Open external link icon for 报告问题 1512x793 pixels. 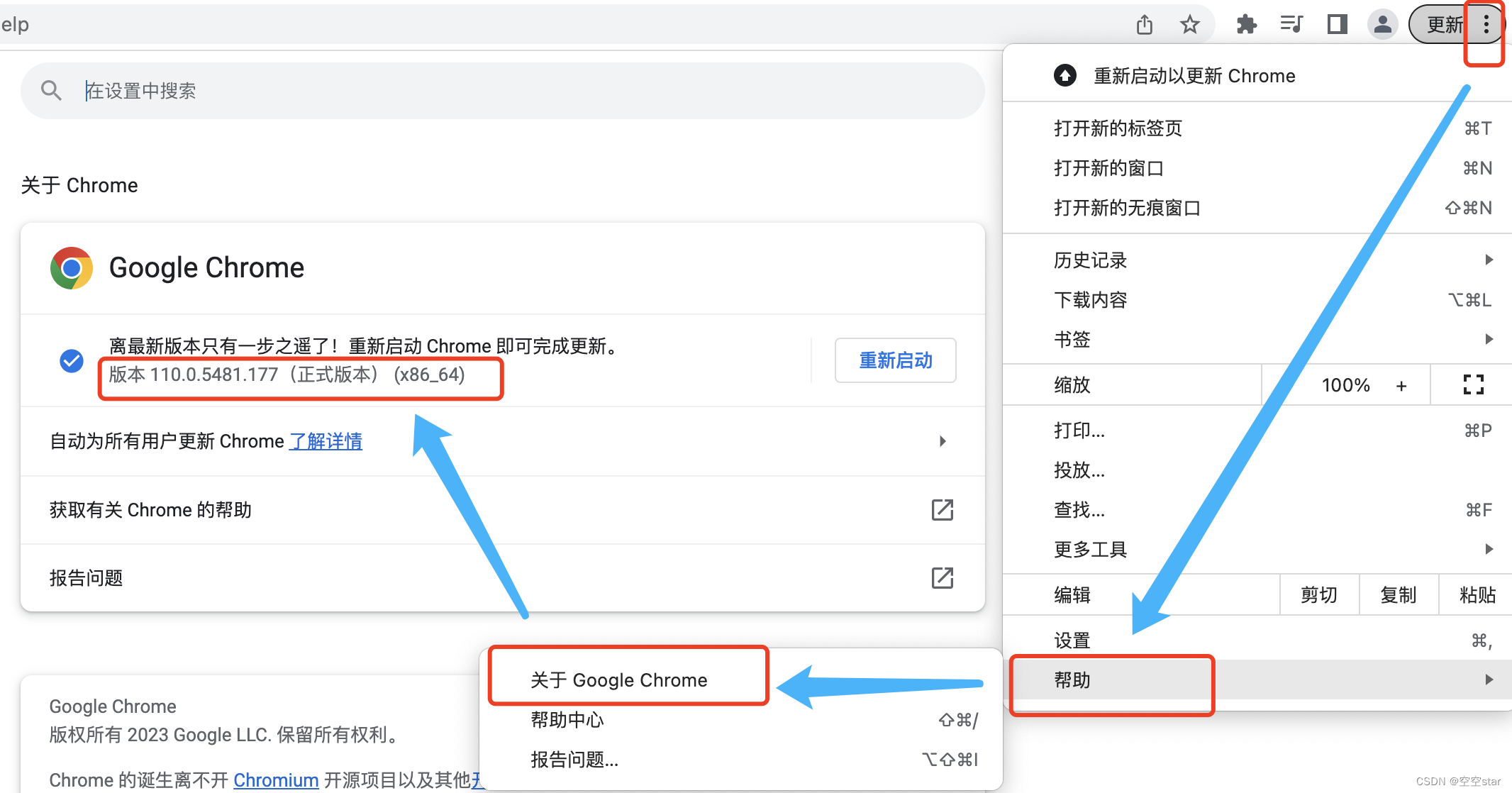pyautogui.click(x=942, y=577)
